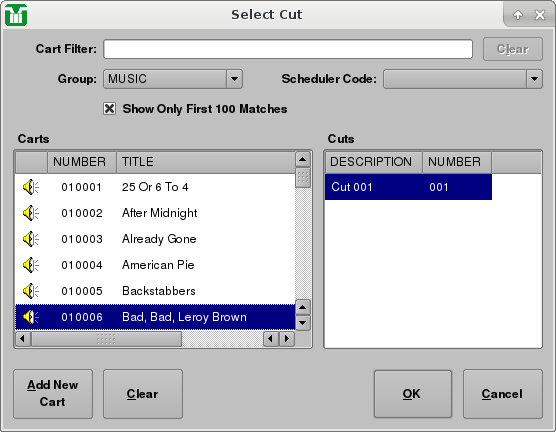
Task: Open the Group dropdown showing MUSIC
Action: click(173, 79)
